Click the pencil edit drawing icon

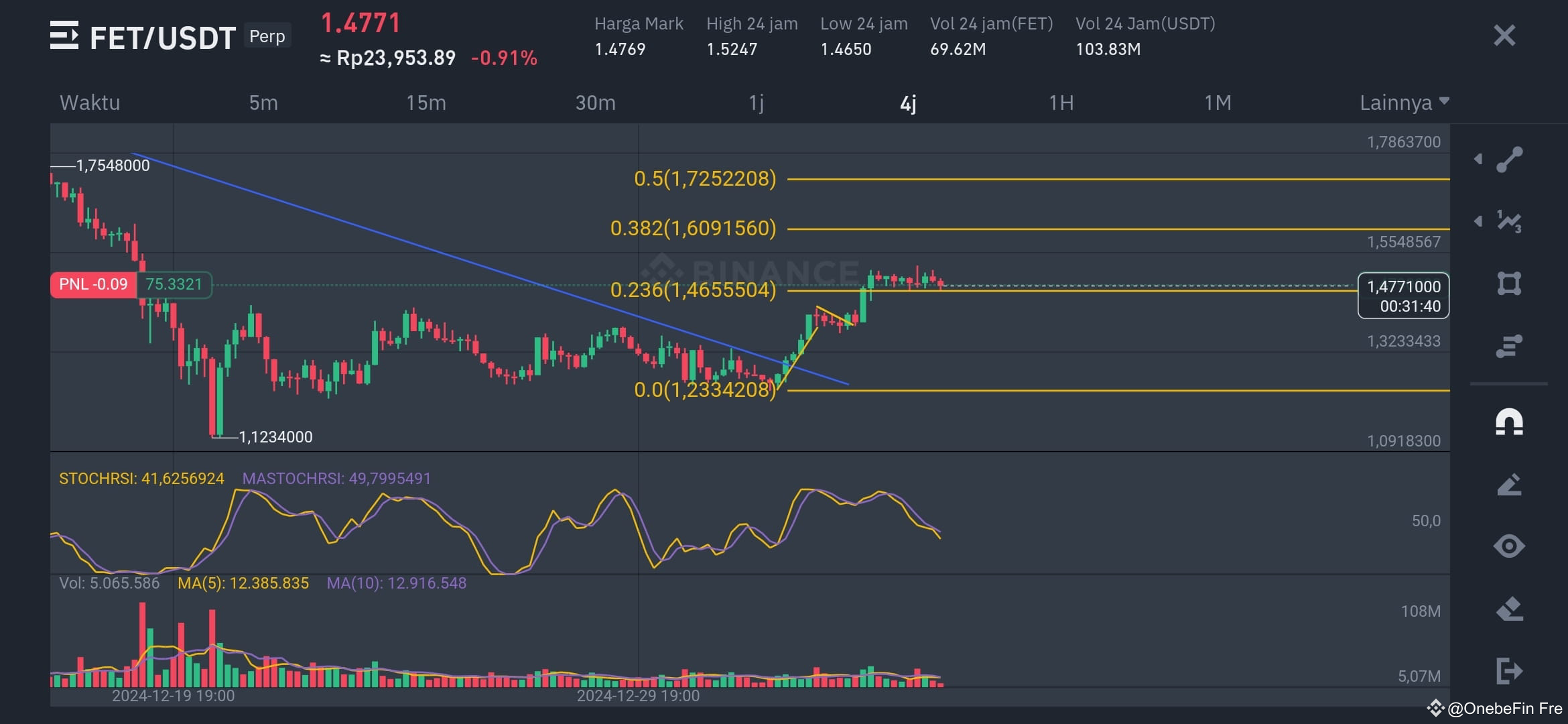pos(1509,485)
